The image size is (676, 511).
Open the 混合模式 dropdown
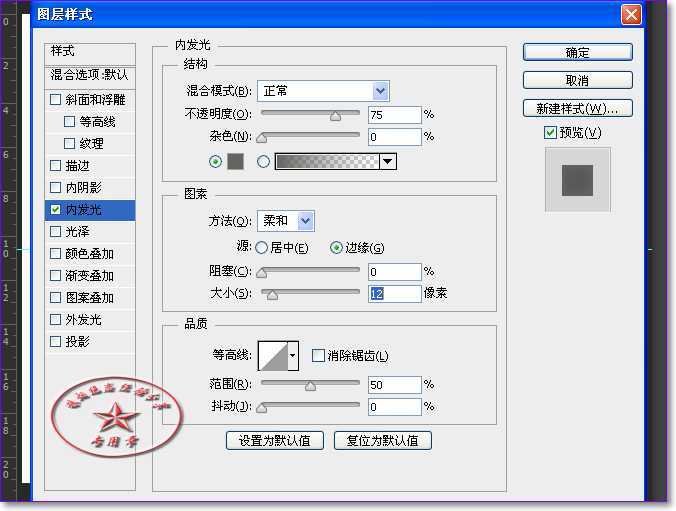[x=323, y=91]
